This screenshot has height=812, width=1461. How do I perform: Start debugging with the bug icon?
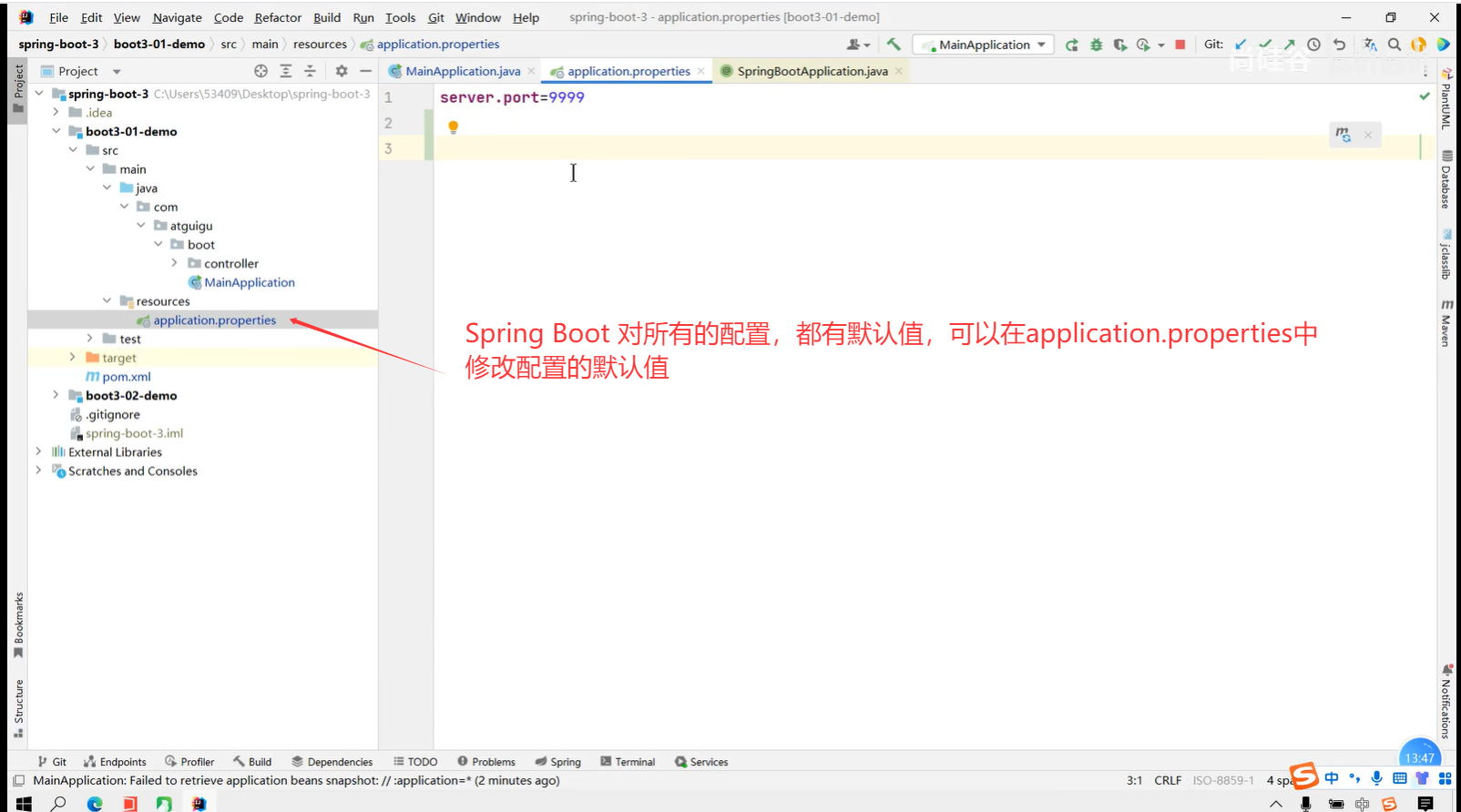click(1097, 45)
